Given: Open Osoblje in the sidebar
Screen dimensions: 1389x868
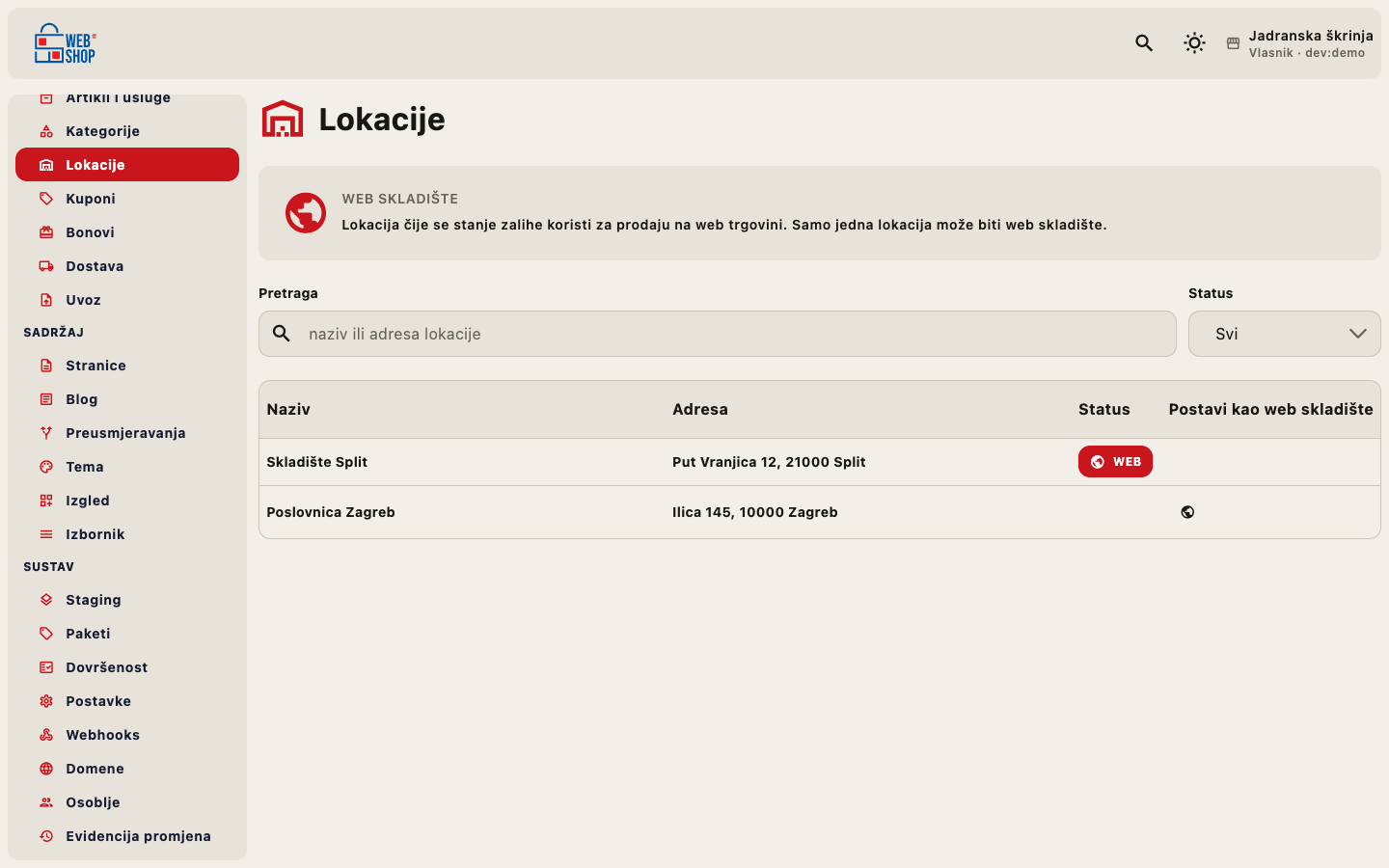Looking at the screenshot, I should [127, 802].
